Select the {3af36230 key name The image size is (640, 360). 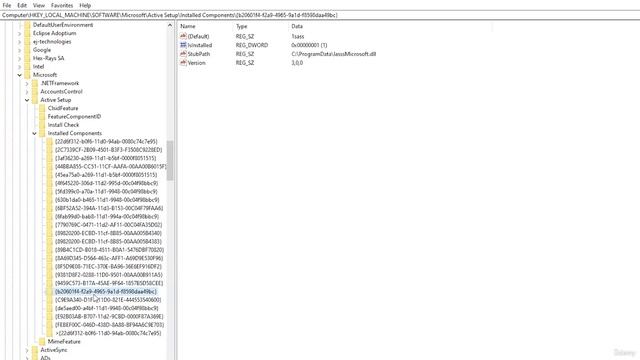pos(105,158)
